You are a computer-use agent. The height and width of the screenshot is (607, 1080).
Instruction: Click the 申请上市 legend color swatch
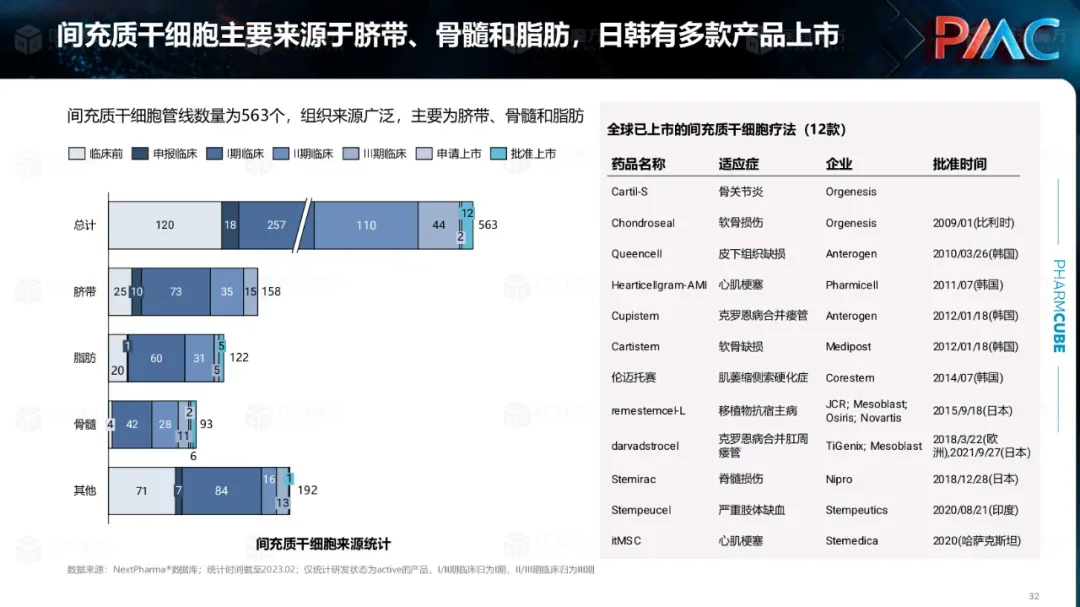click(424, 154)
